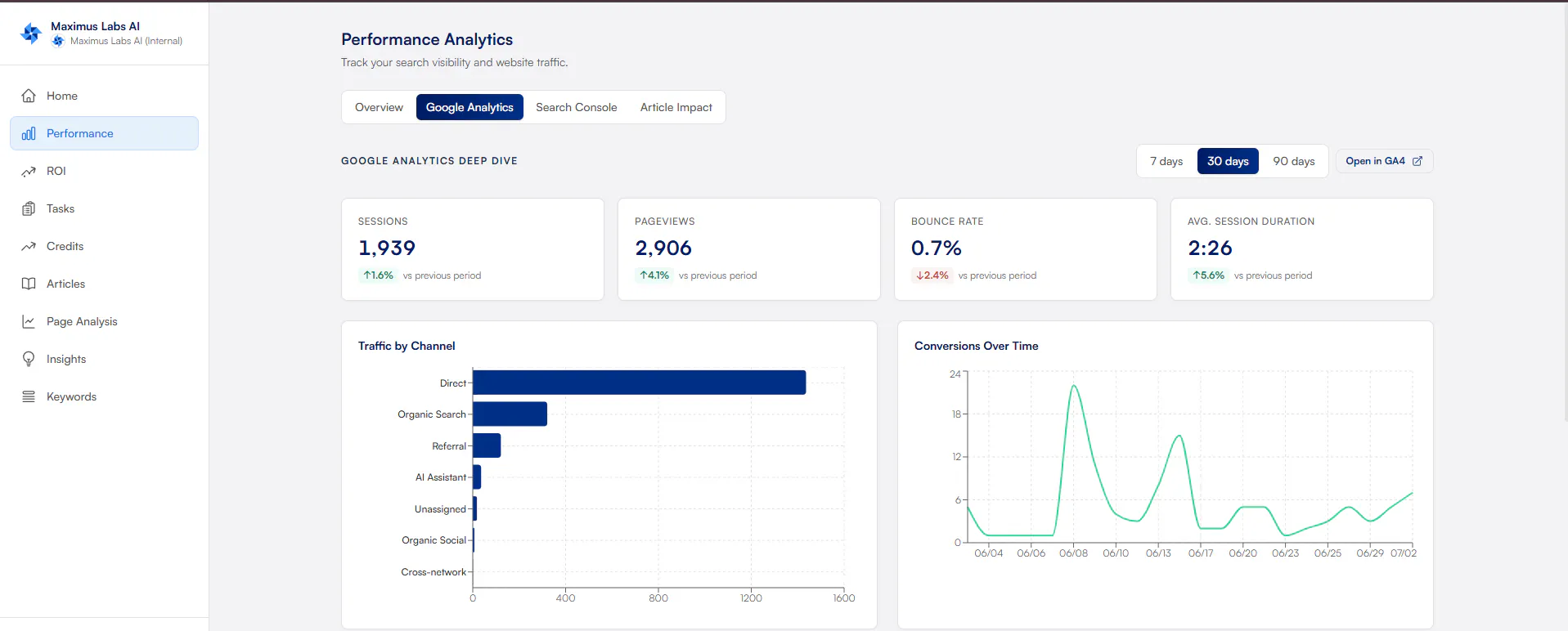Click the Maximus Labs AI (Internal) workspace name

(126, 41)
